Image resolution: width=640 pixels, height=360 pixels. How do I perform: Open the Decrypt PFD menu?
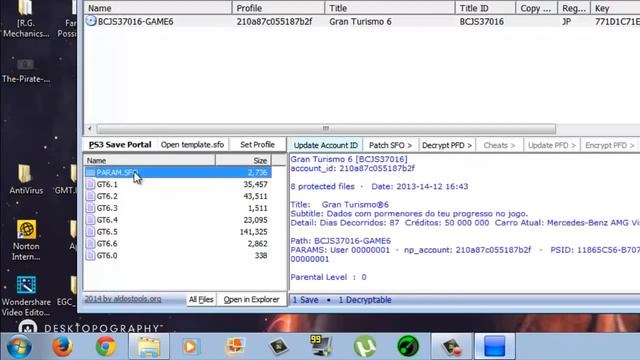coord(447,145)
